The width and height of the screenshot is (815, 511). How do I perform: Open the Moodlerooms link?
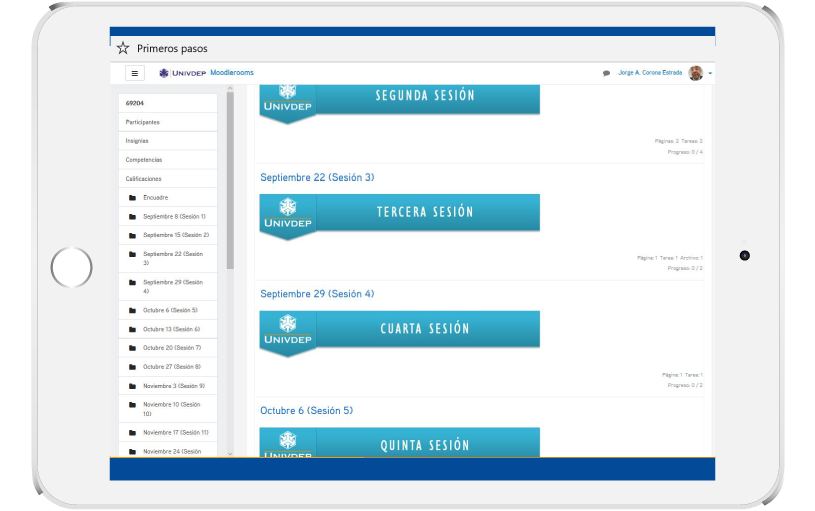(x=232, y=73)
